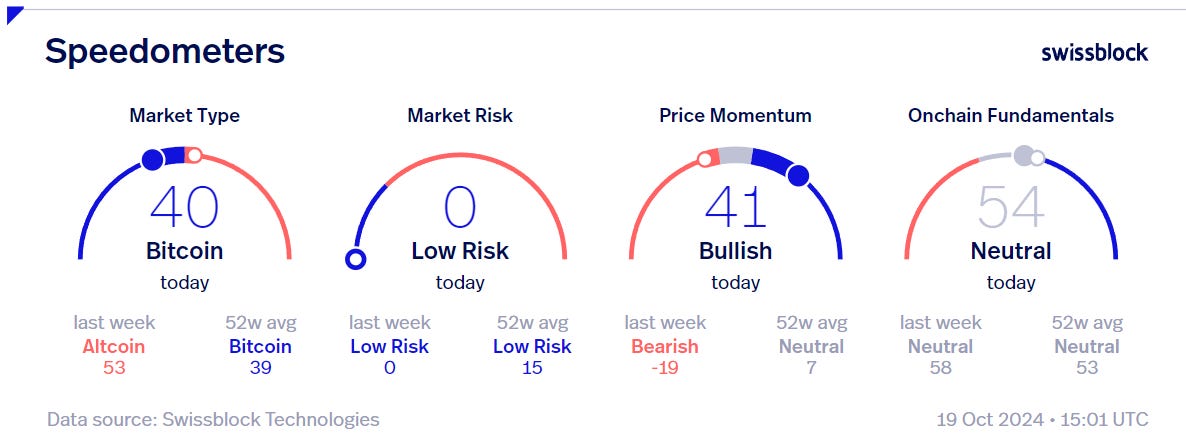
Task: Select the Market Risk heading
Action: 460,115
